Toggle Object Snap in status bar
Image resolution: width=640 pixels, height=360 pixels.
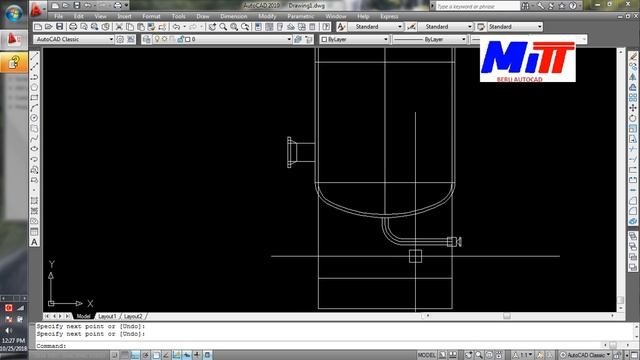156,355
